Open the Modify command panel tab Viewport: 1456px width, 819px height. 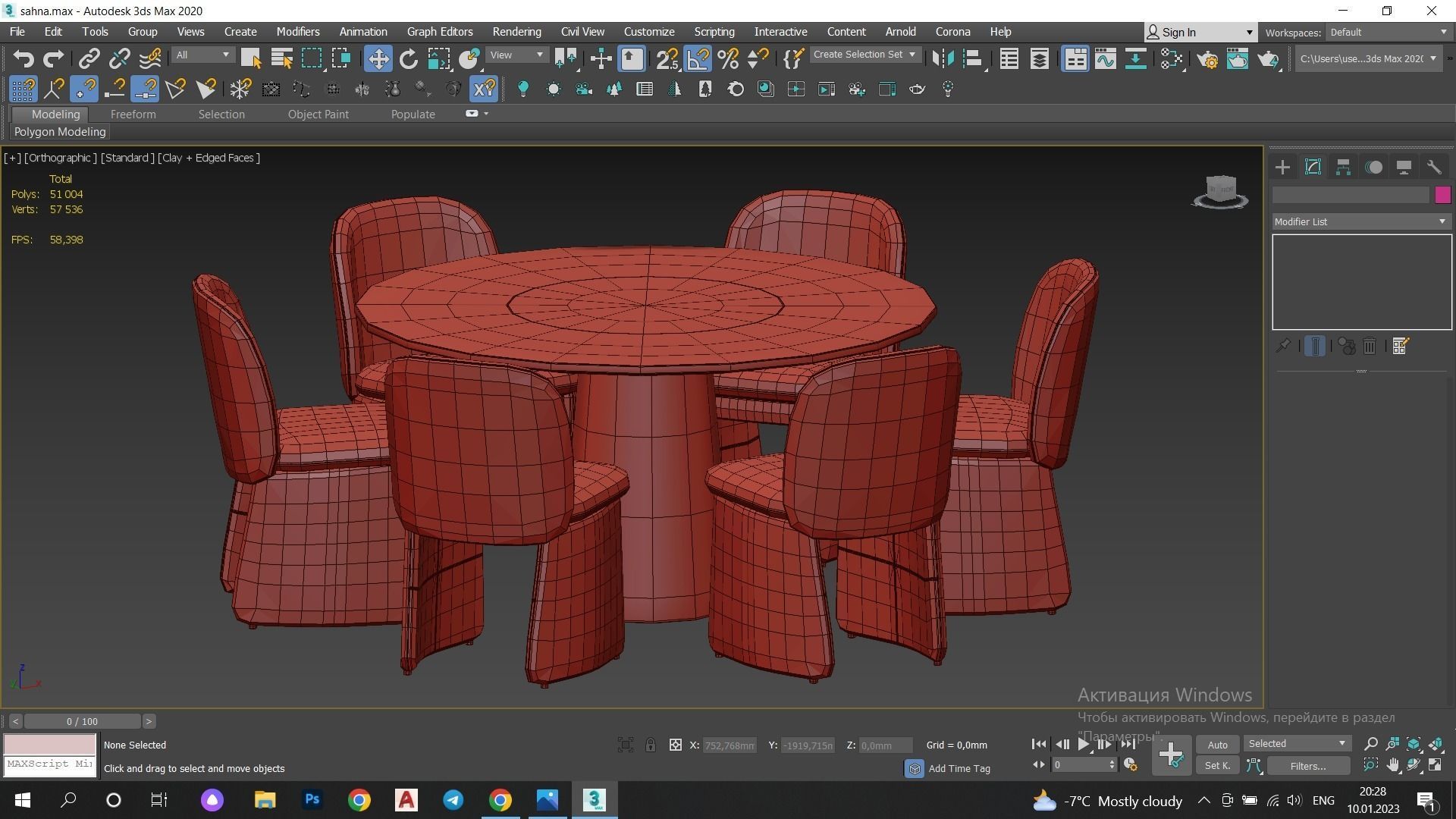[1313, 167]
